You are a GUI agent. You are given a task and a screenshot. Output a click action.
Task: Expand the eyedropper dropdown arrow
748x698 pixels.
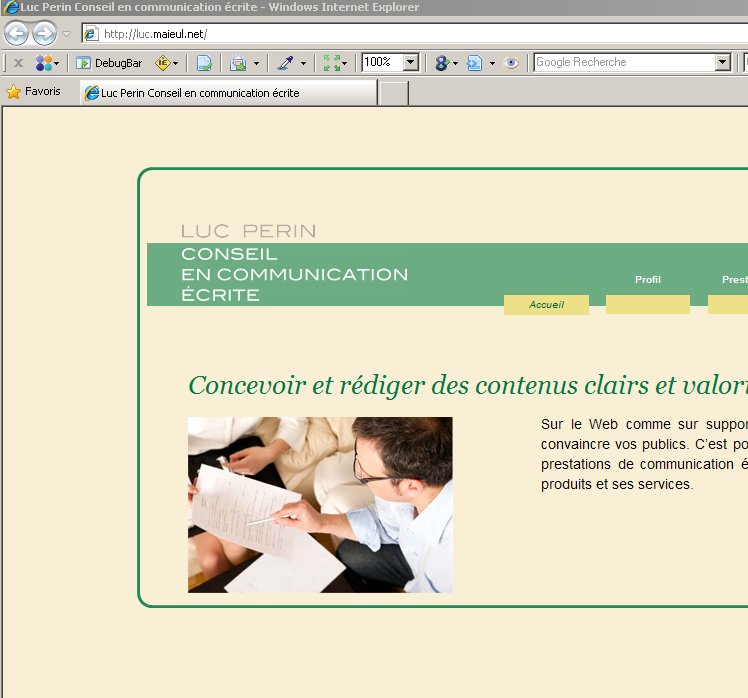pos(303,63)
